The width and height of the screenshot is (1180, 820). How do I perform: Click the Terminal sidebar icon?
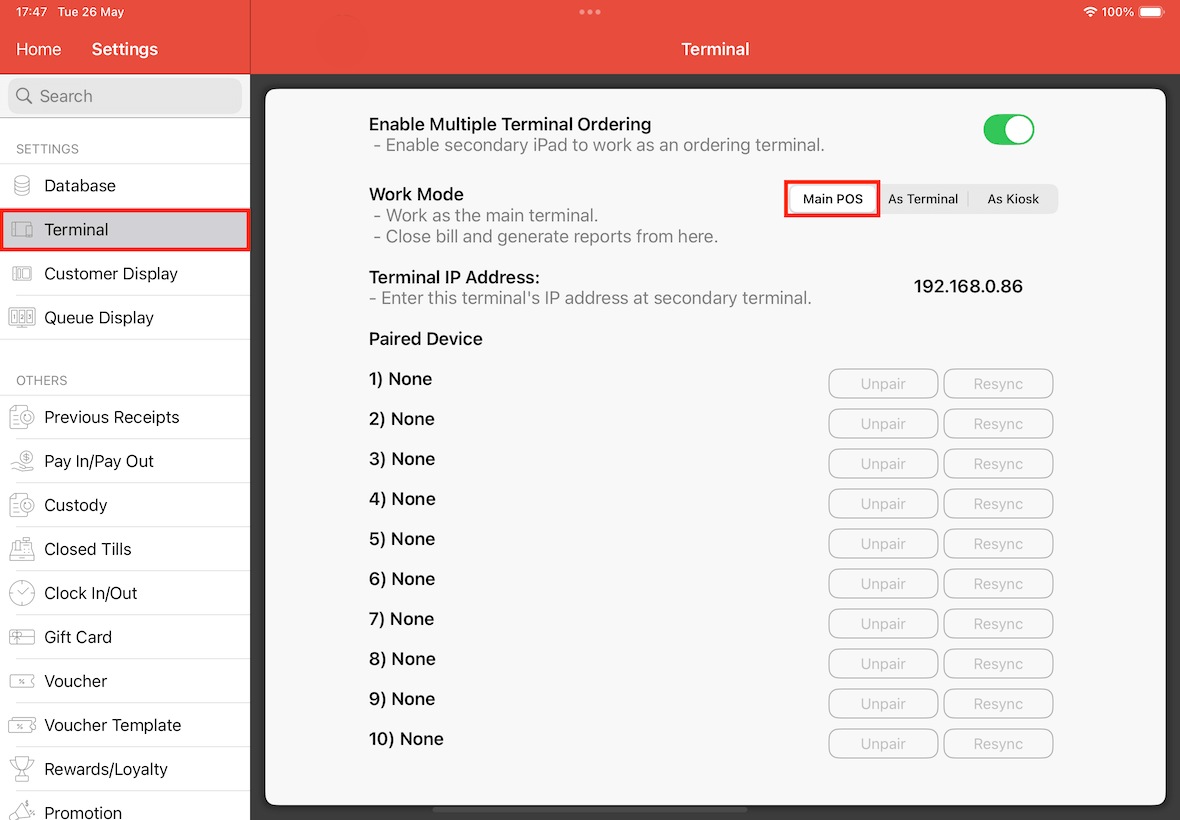pyautogui.click(x=22, y=229)
